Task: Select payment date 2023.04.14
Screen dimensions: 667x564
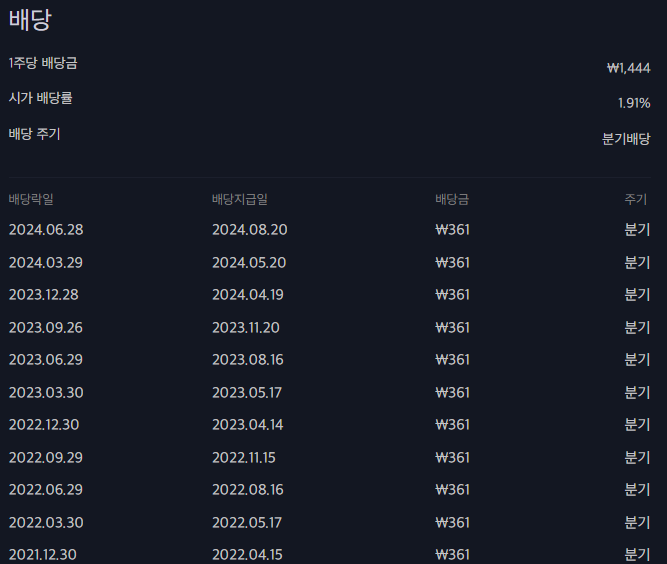Action: pos(248,425)
